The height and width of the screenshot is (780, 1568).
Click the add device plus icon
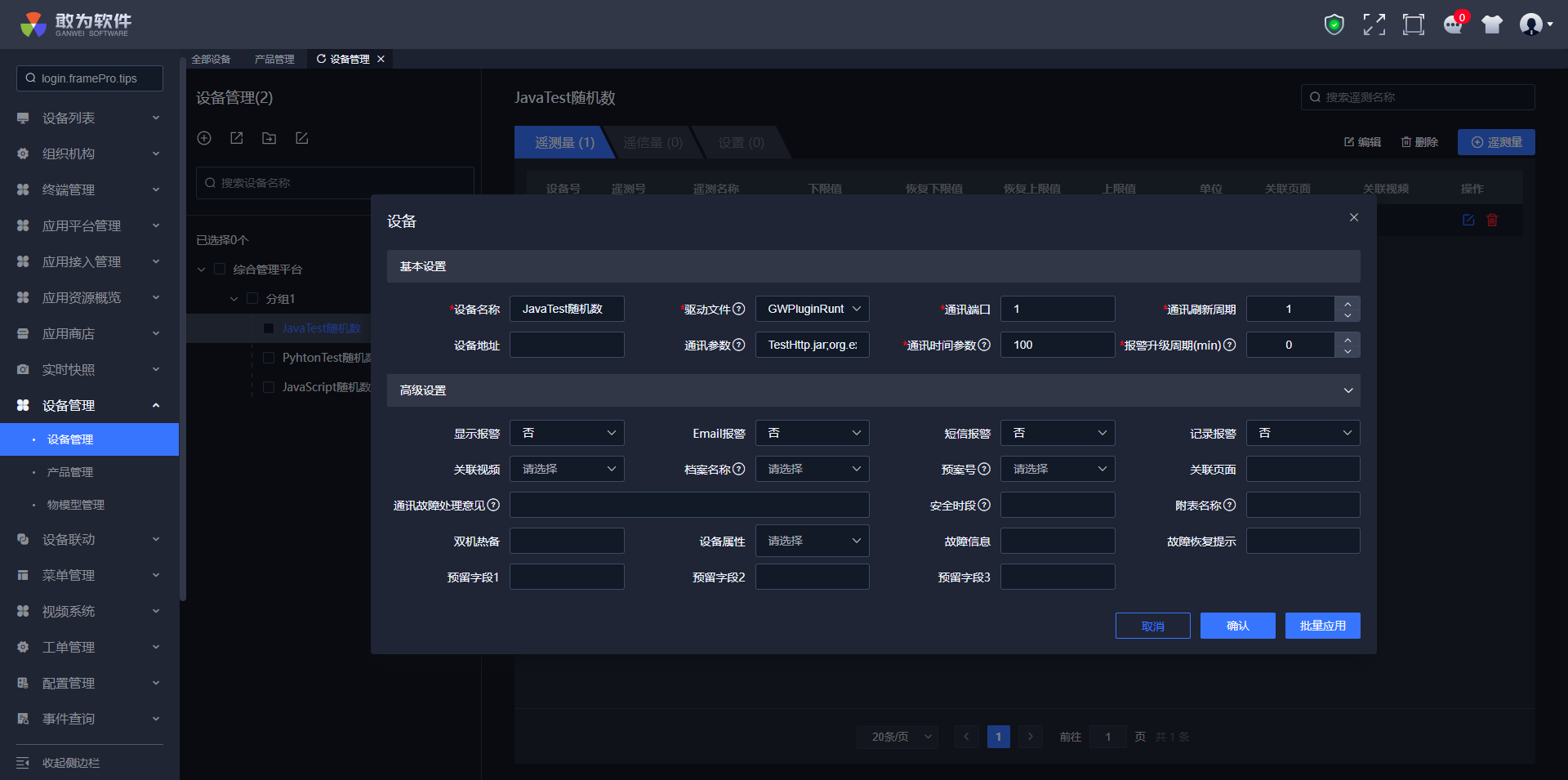(x=204, y=138)
